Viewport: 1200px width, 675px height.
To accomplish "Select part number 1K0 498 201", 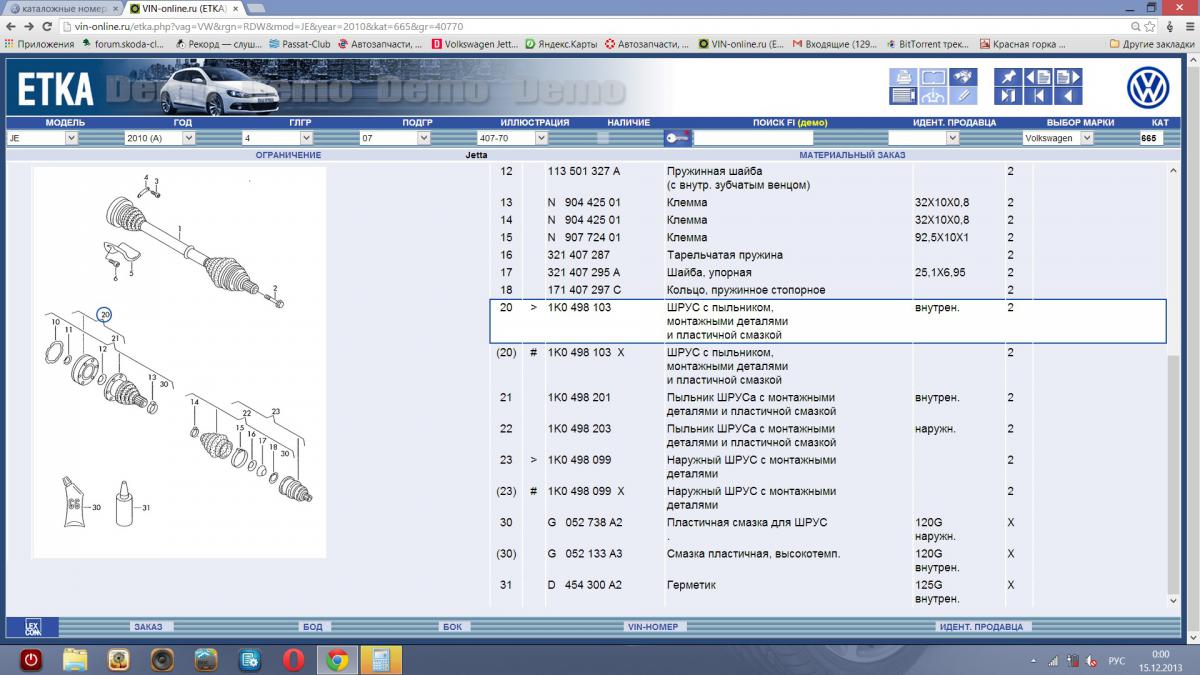I will coord(579,398).
